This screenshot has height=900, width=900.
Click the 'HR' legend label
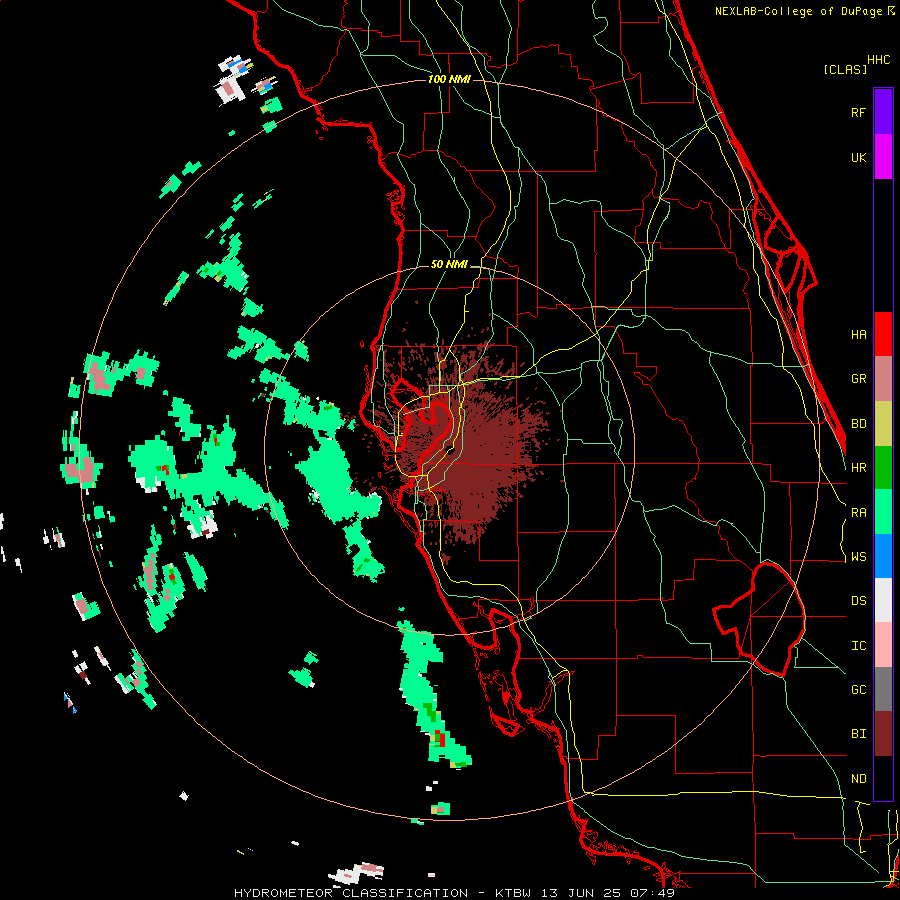[x=858, y=468]
